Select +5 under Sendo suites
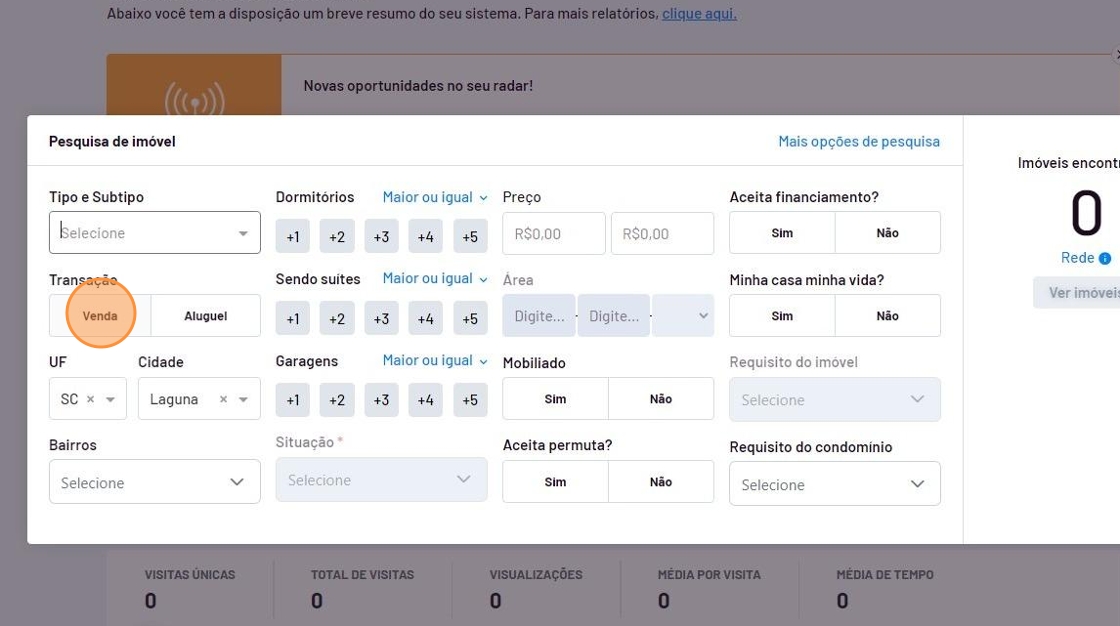The image size is (1120, 626). [x=470, y=319]
